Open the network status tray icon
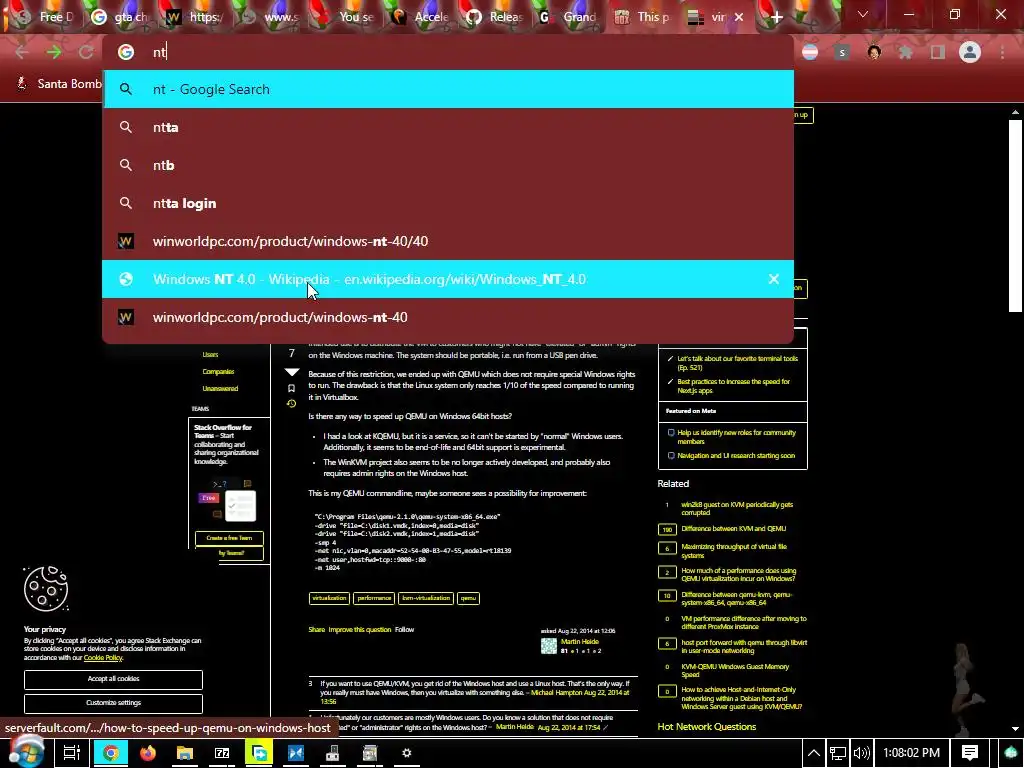This screenshot has width=1024, height=768. click(838, 753)
